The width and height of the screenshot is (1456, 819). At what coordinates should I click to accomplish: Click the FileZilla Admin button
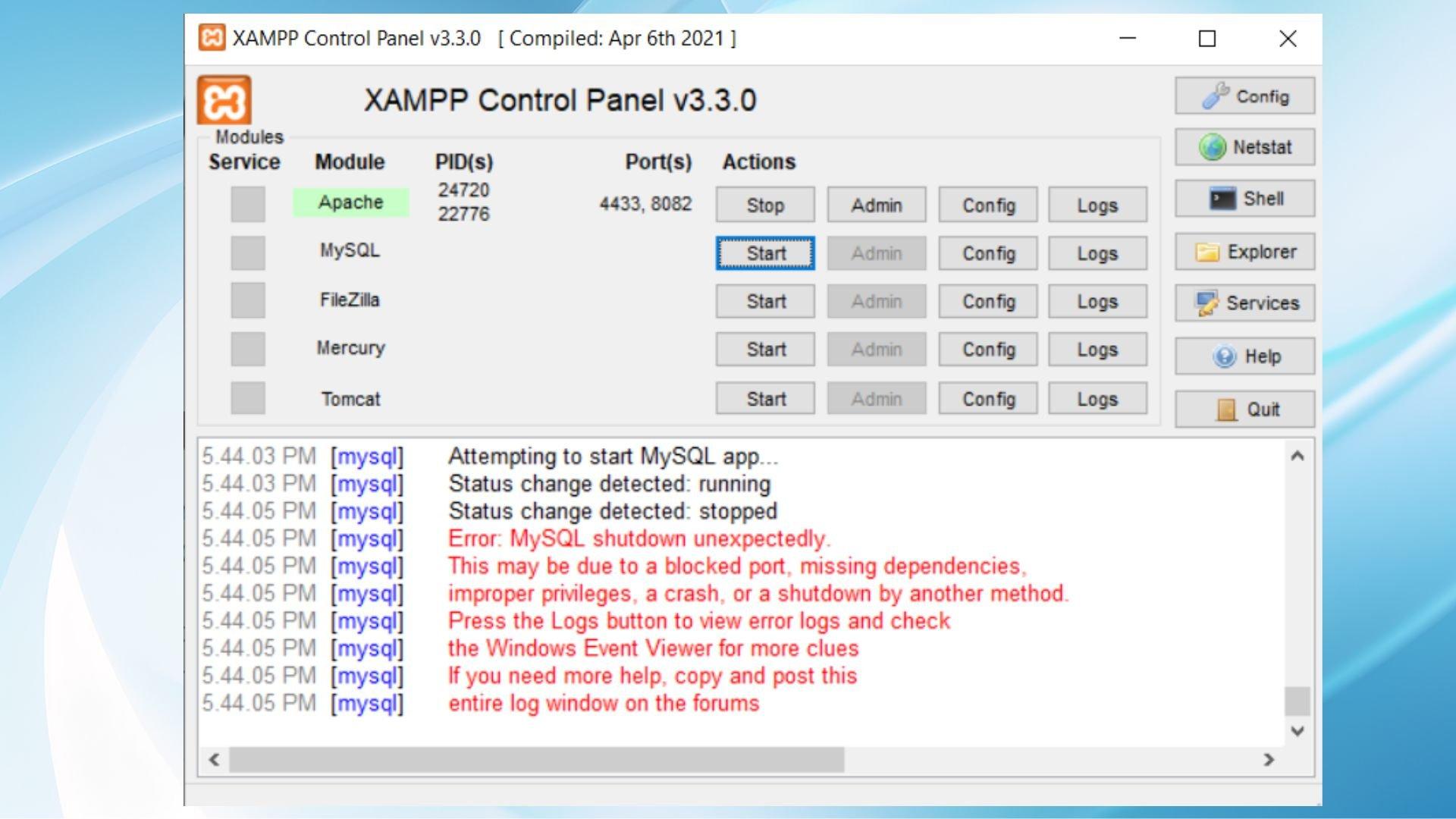point(877,301)
